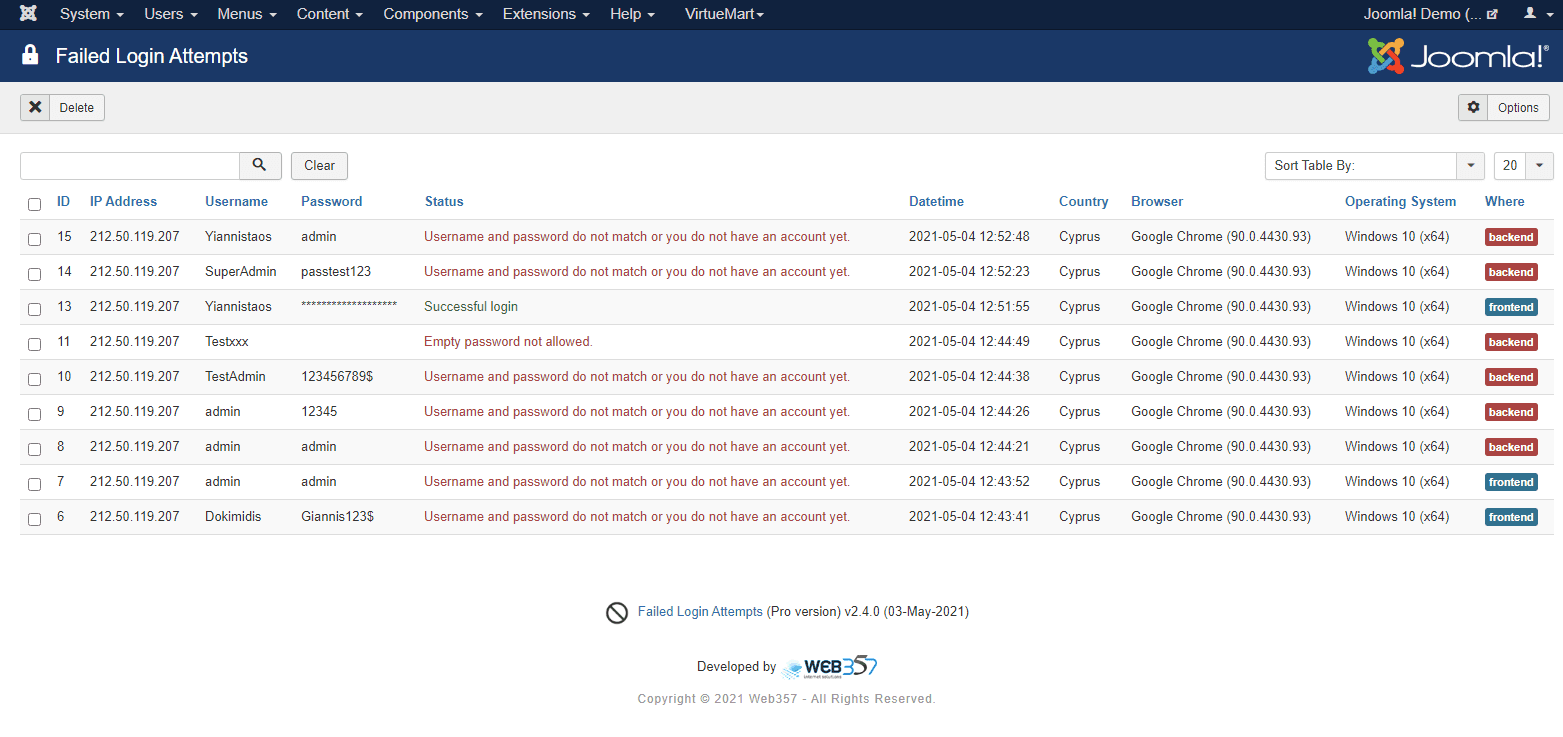Viewport: 1563px width, 737px height.
Task: Open the Failed Login Attempts footer link
Action: point(700,612)
